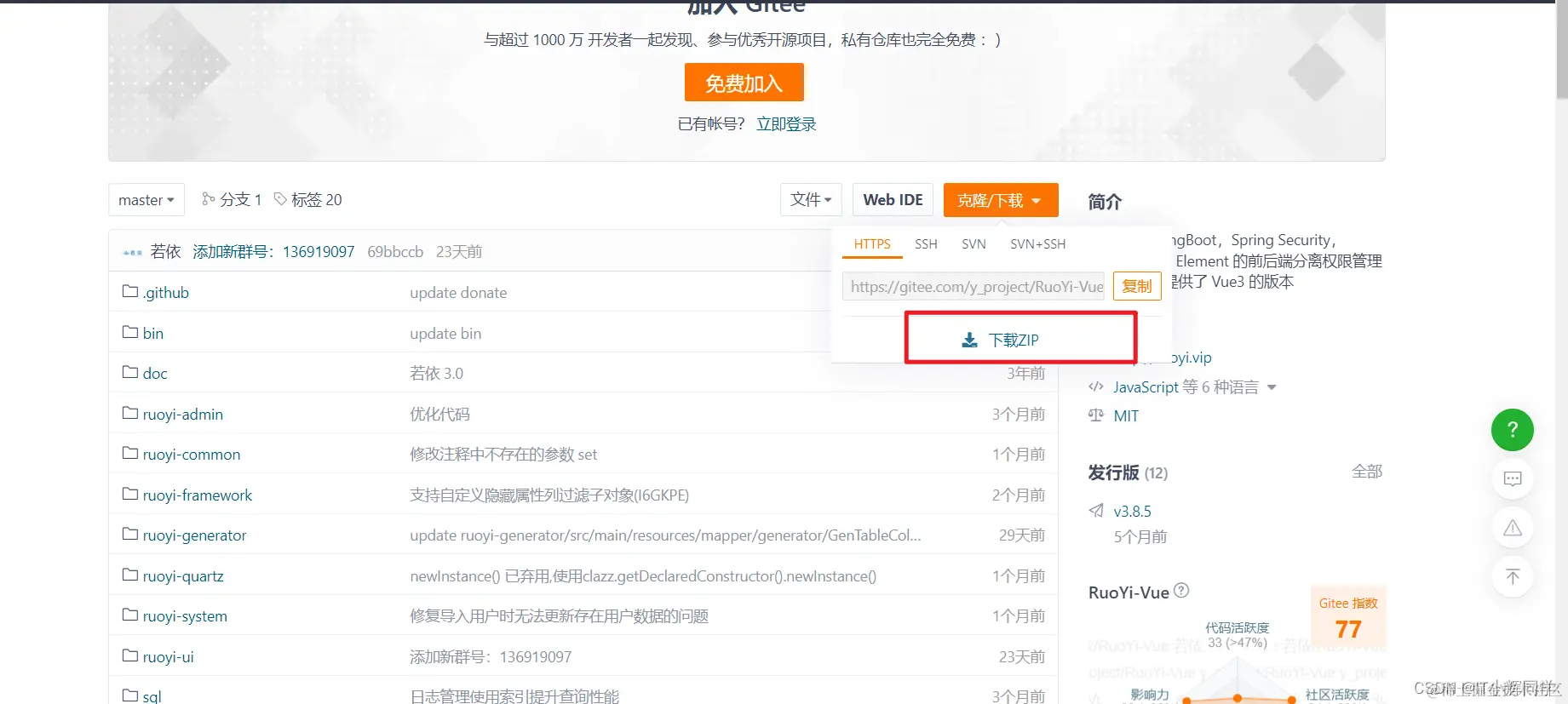The image size is (1568, 704).
Task: Click the 若依 author avatar icon
Action: pos(133,252)
